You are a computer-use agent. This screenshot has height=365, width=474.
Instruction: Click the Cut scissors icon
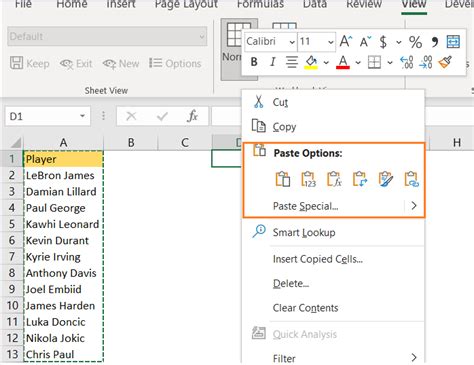[258, 102]
